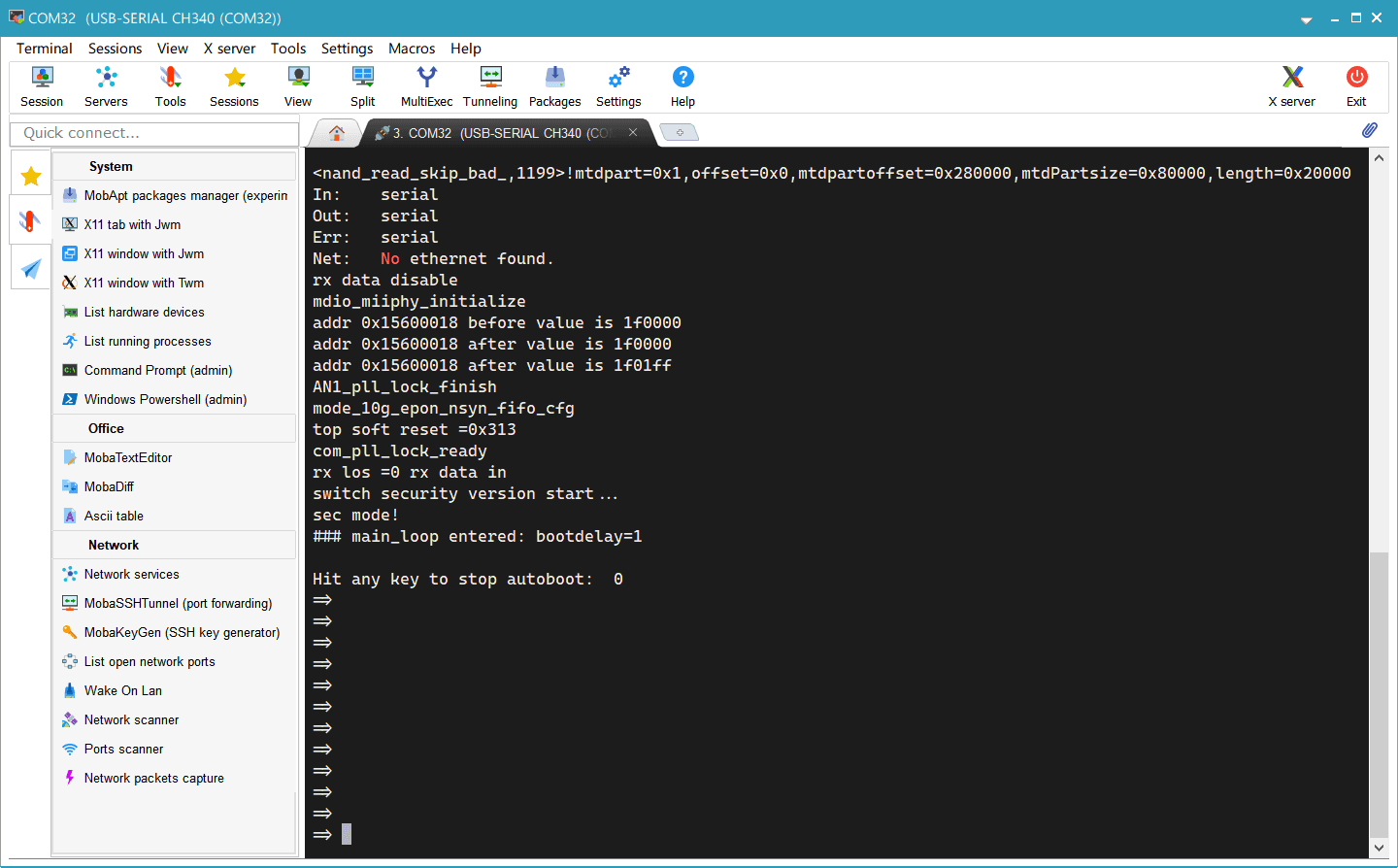Image resolution: width=1398 pixels, height=868 pixels.
Task: Click the Help question-mark icon
Action: [682, 86]
